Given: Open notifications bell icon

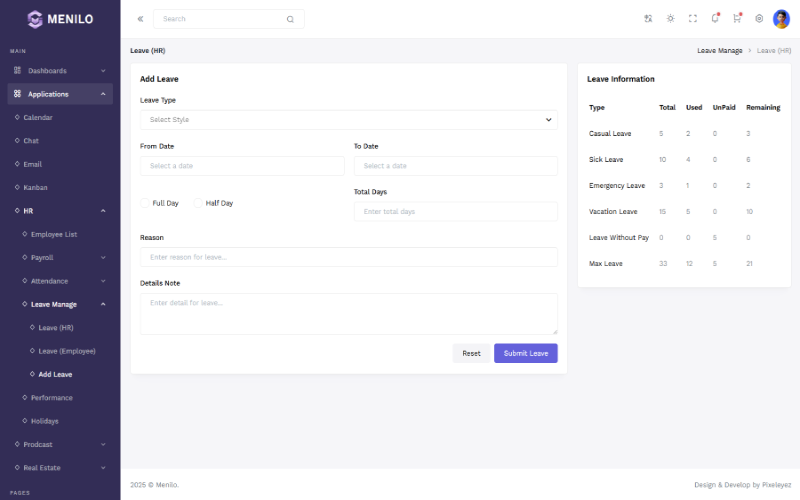Looking at the screenshot, I should coord(715,18).
